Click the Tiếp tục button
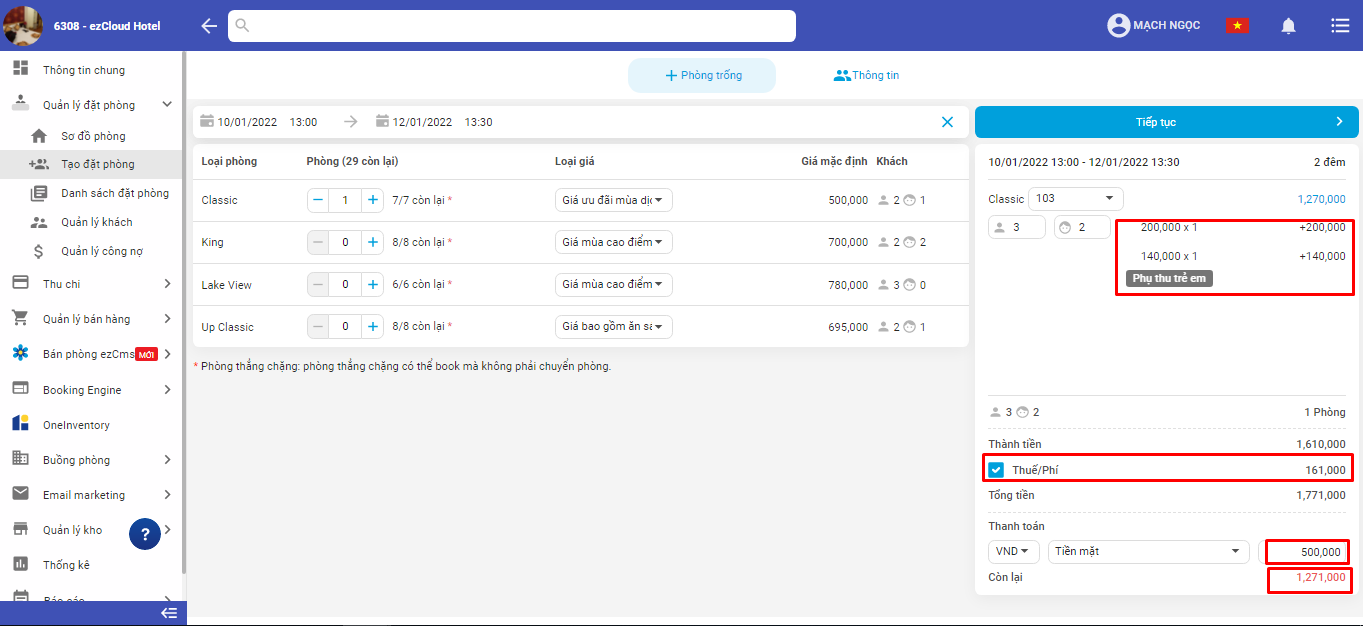 (x=1166, y=122)
